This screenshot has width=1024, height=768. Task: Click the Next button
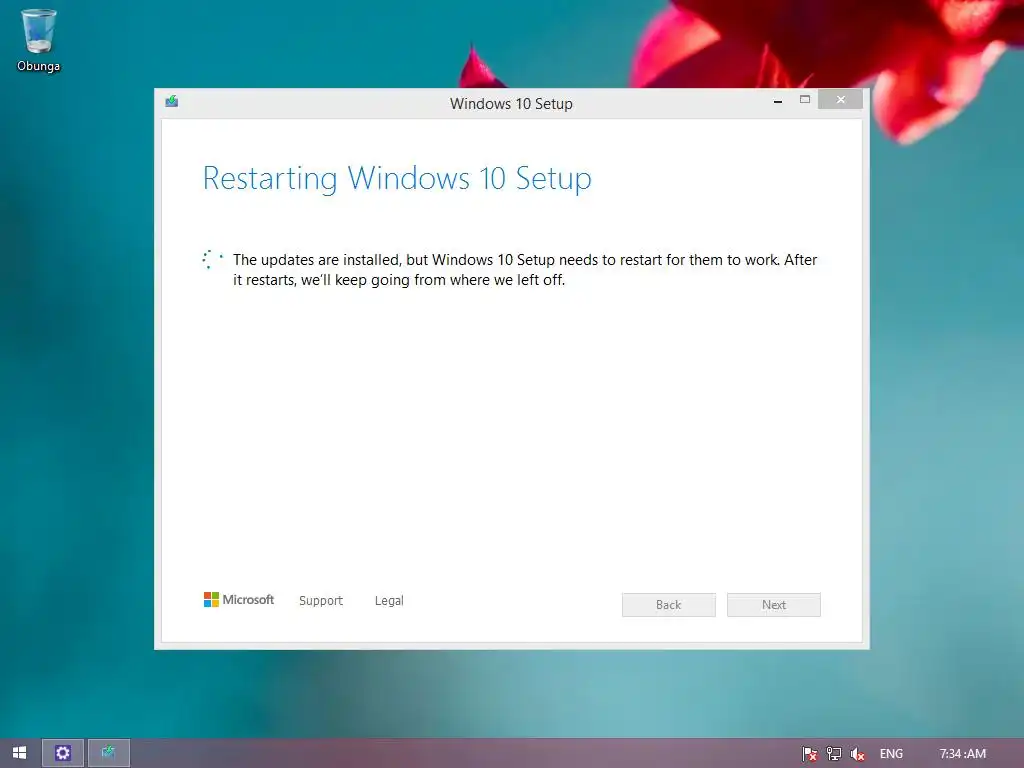pos(774,605)
